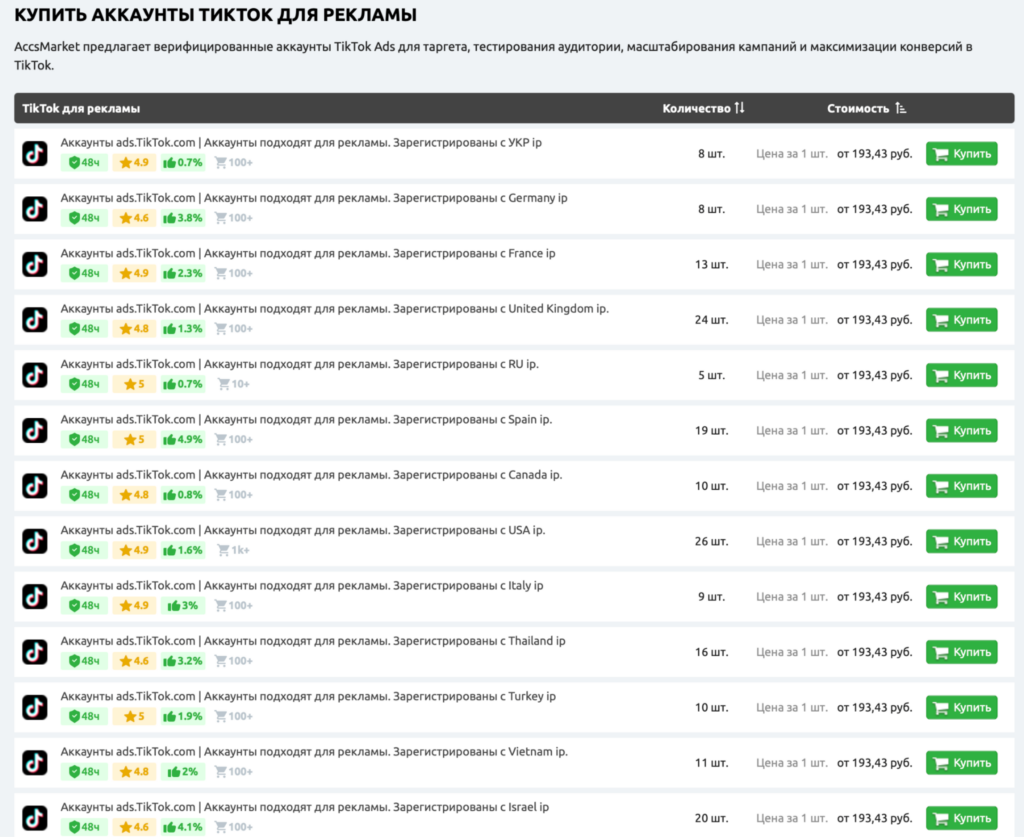Click the 2.3% thumbs-up badge in France row
Viewport: 1024px width, 837px height.
point(183,274)
